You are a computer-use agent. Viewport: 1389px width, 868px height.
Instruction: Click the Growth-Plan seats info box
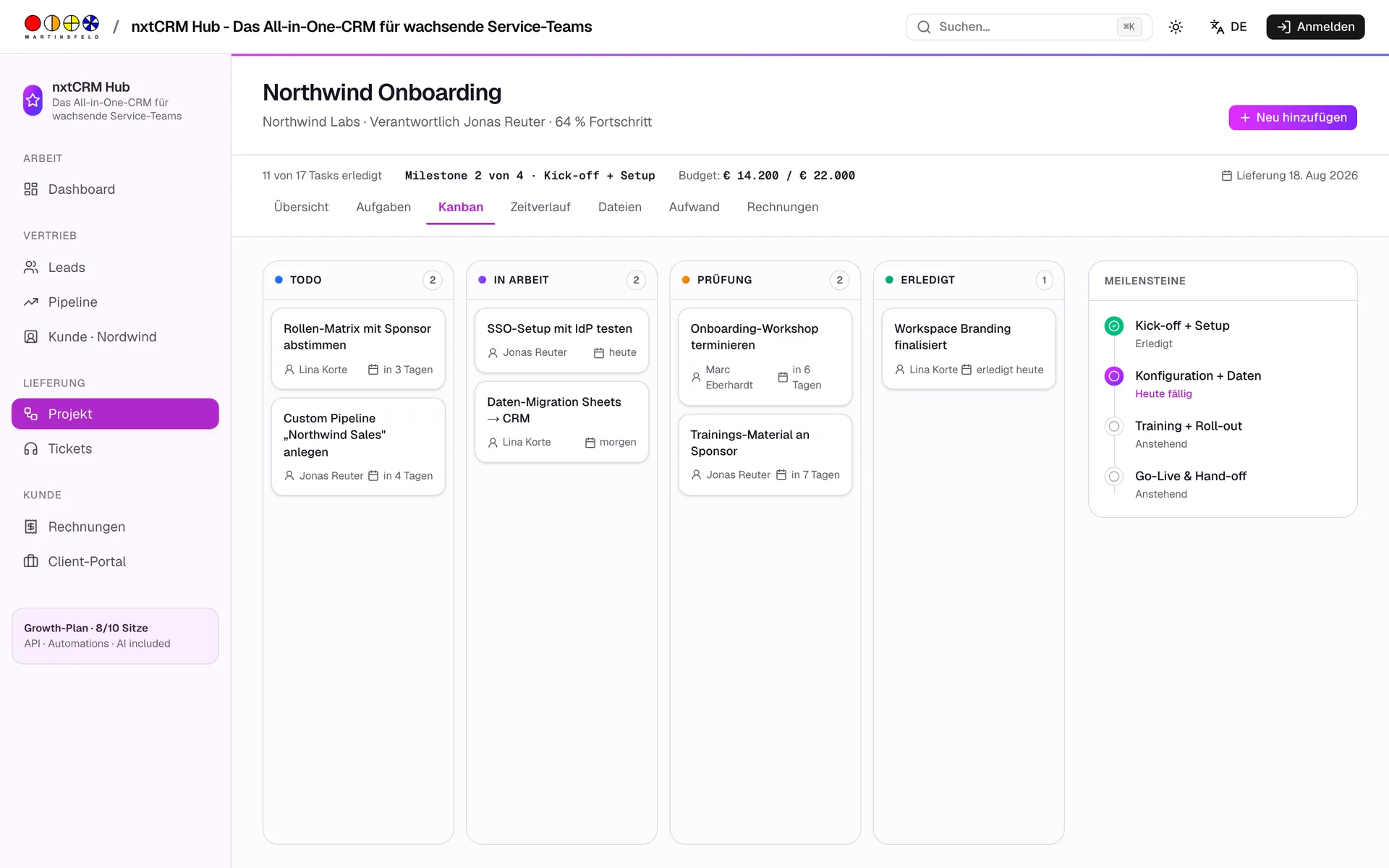[115, 636]
